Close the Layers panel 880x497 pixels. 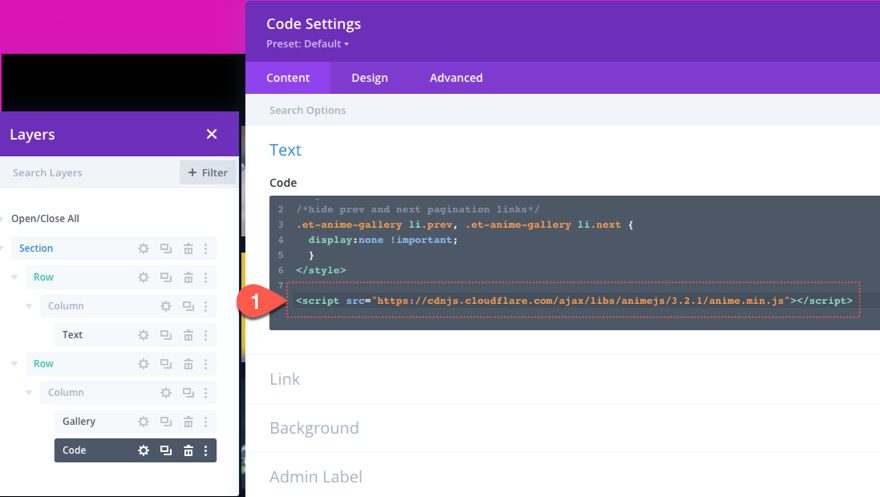tap(211, 134)
